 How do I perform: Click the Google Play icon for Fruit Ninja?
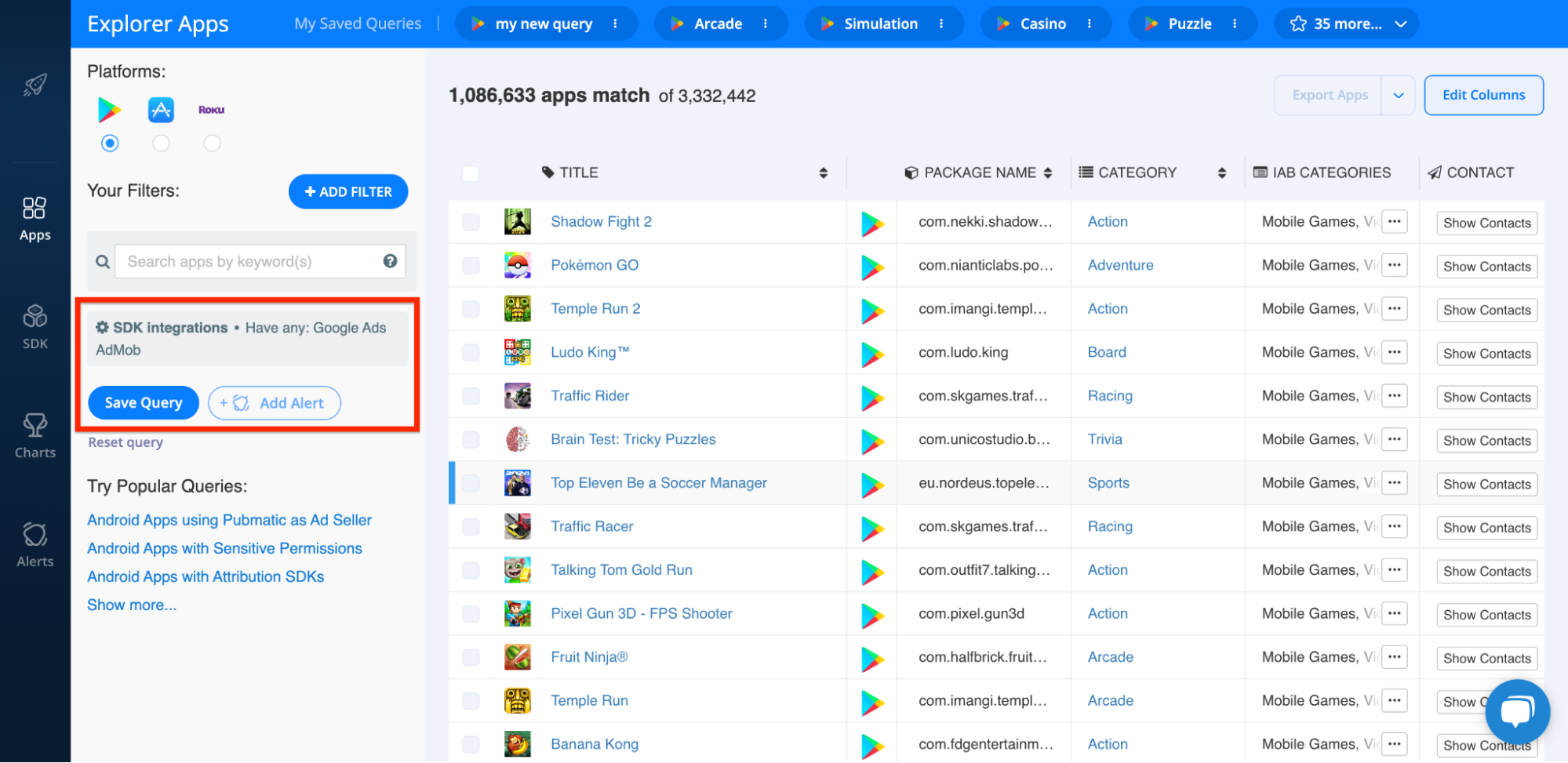pyautogui.click(x=872, y=659)
